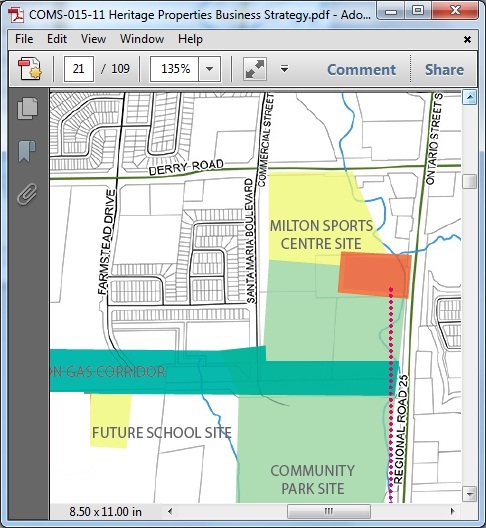Maximize the Adobe Reader window
The width and height of the screenshot is (486, 528).
418,11
